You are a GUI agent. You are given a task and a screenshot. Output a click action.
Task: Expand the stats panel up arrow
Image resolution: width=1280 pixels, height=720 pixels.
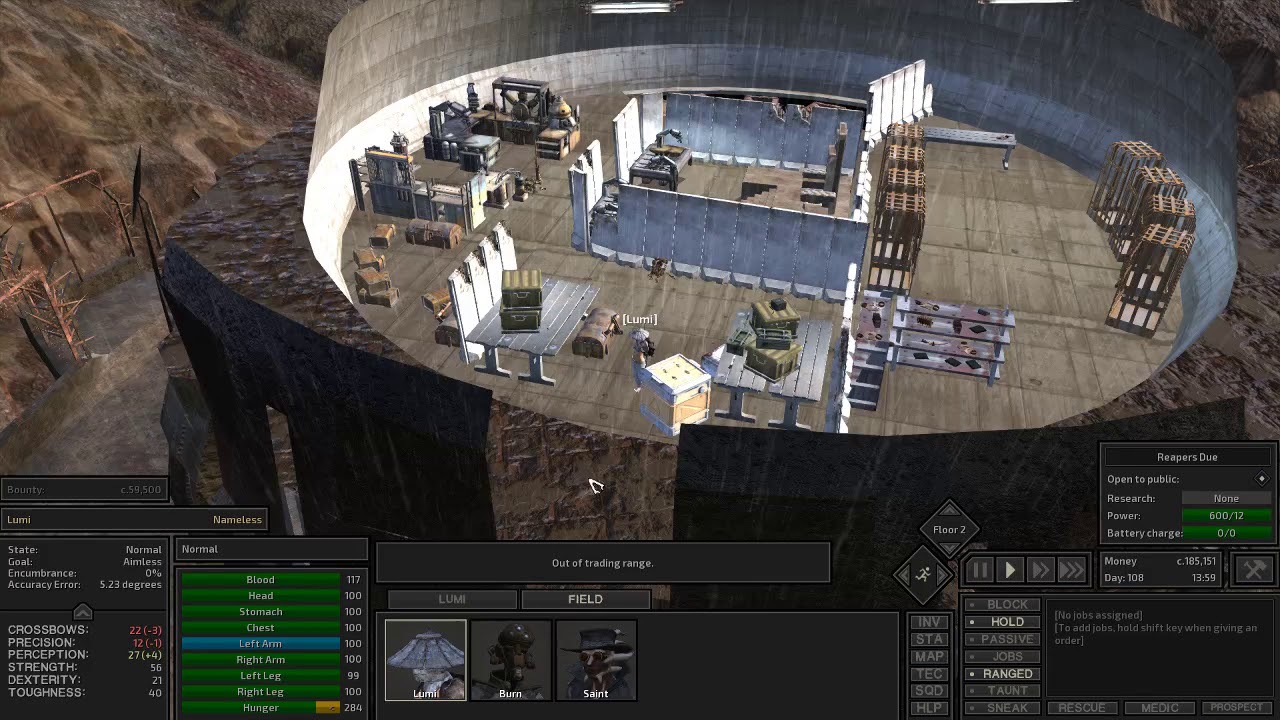83,611
